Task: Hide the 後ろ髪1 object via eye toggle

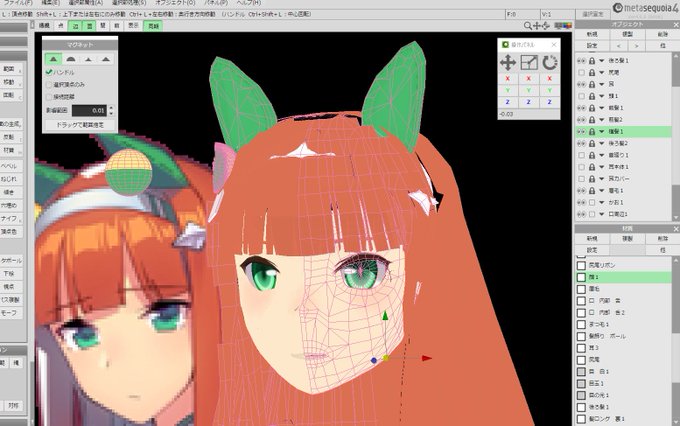Action: 581,60
